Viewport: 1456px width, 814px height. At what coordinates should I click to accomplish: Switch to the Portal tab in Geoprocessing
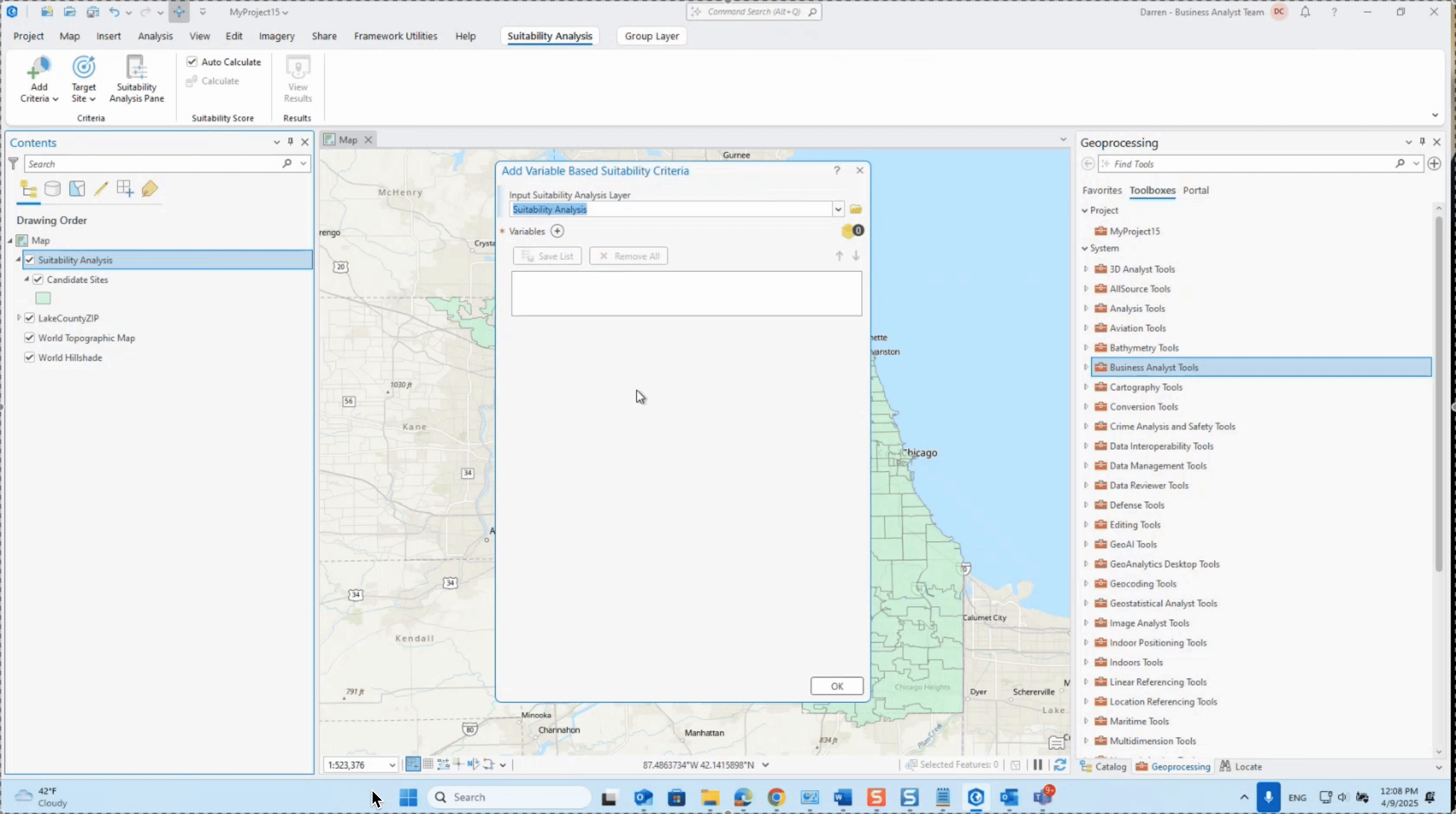pos(1197,190)
